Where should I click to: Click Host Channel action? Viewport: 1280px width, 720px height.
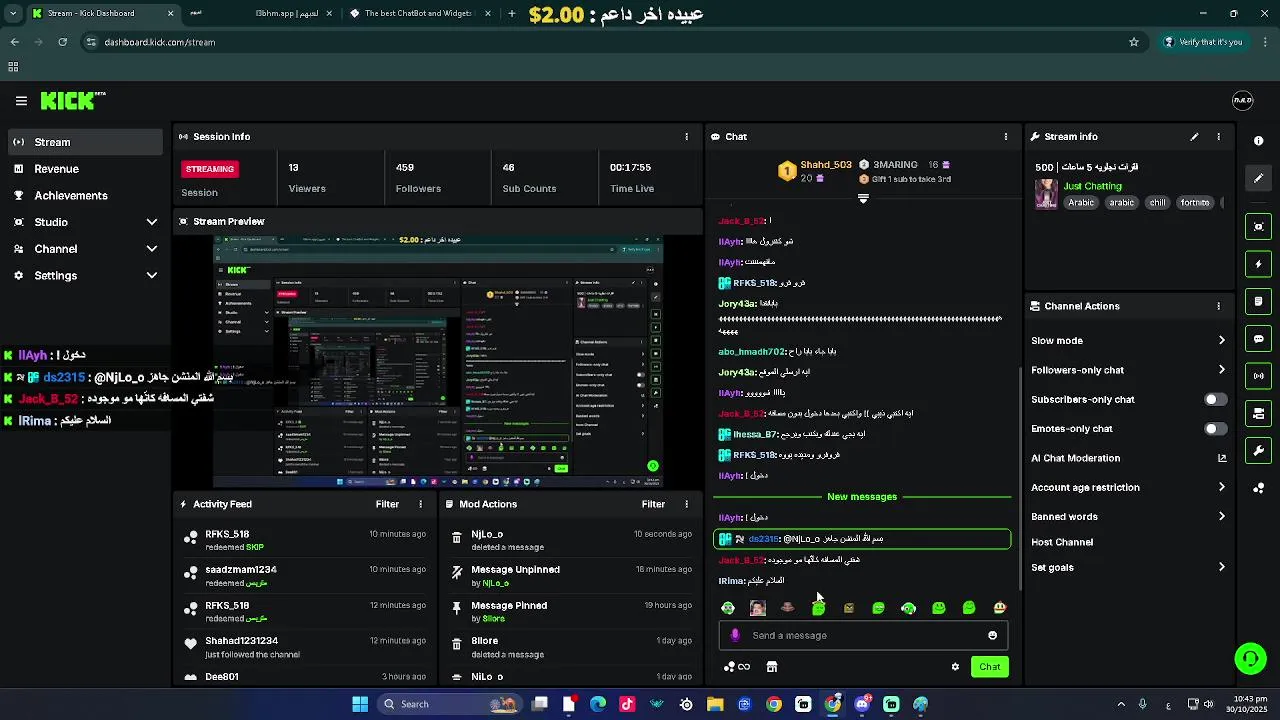point(1062,542)
